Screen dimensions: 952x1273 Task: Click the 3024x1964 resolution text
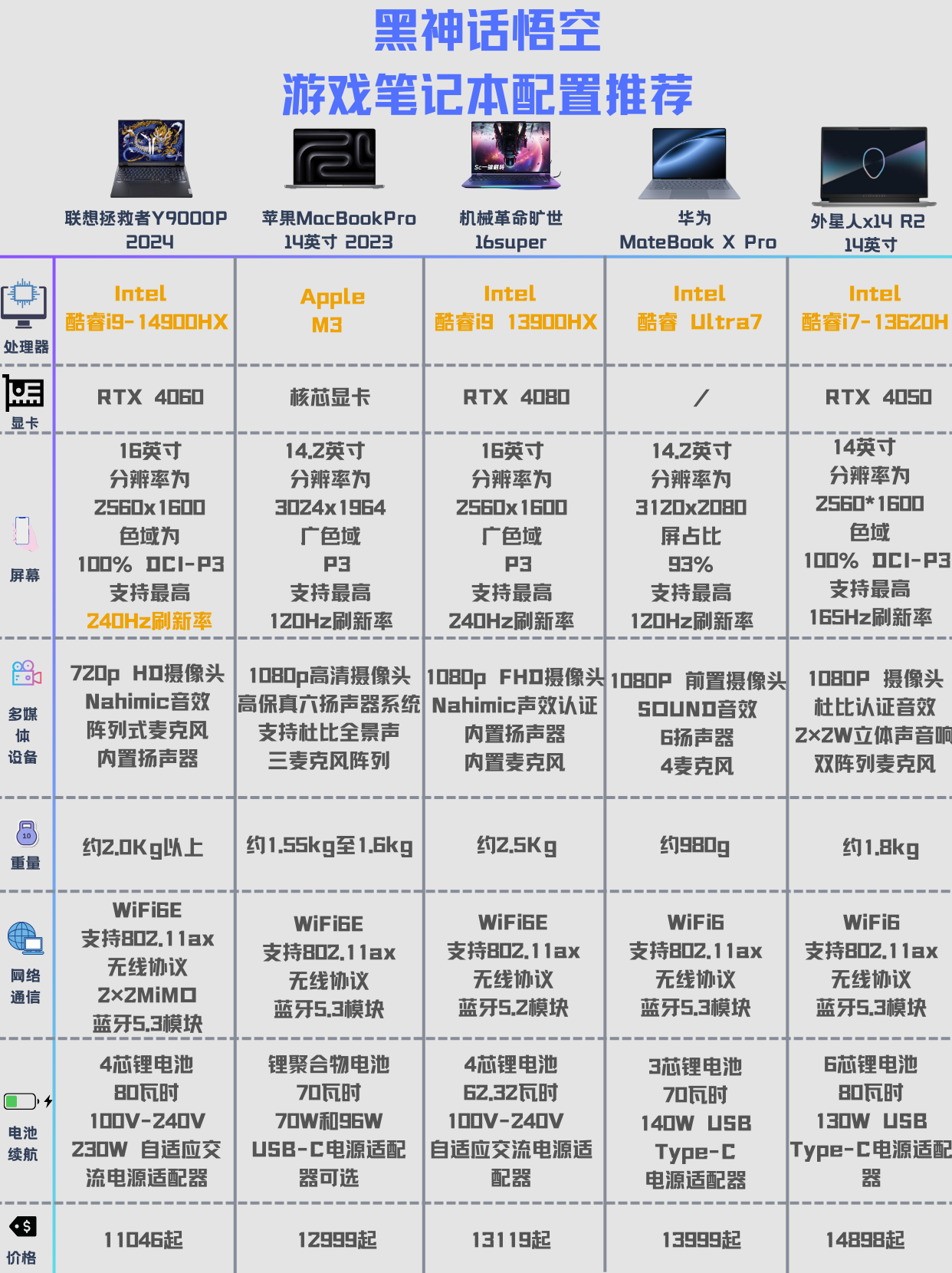tap(330, 508)
